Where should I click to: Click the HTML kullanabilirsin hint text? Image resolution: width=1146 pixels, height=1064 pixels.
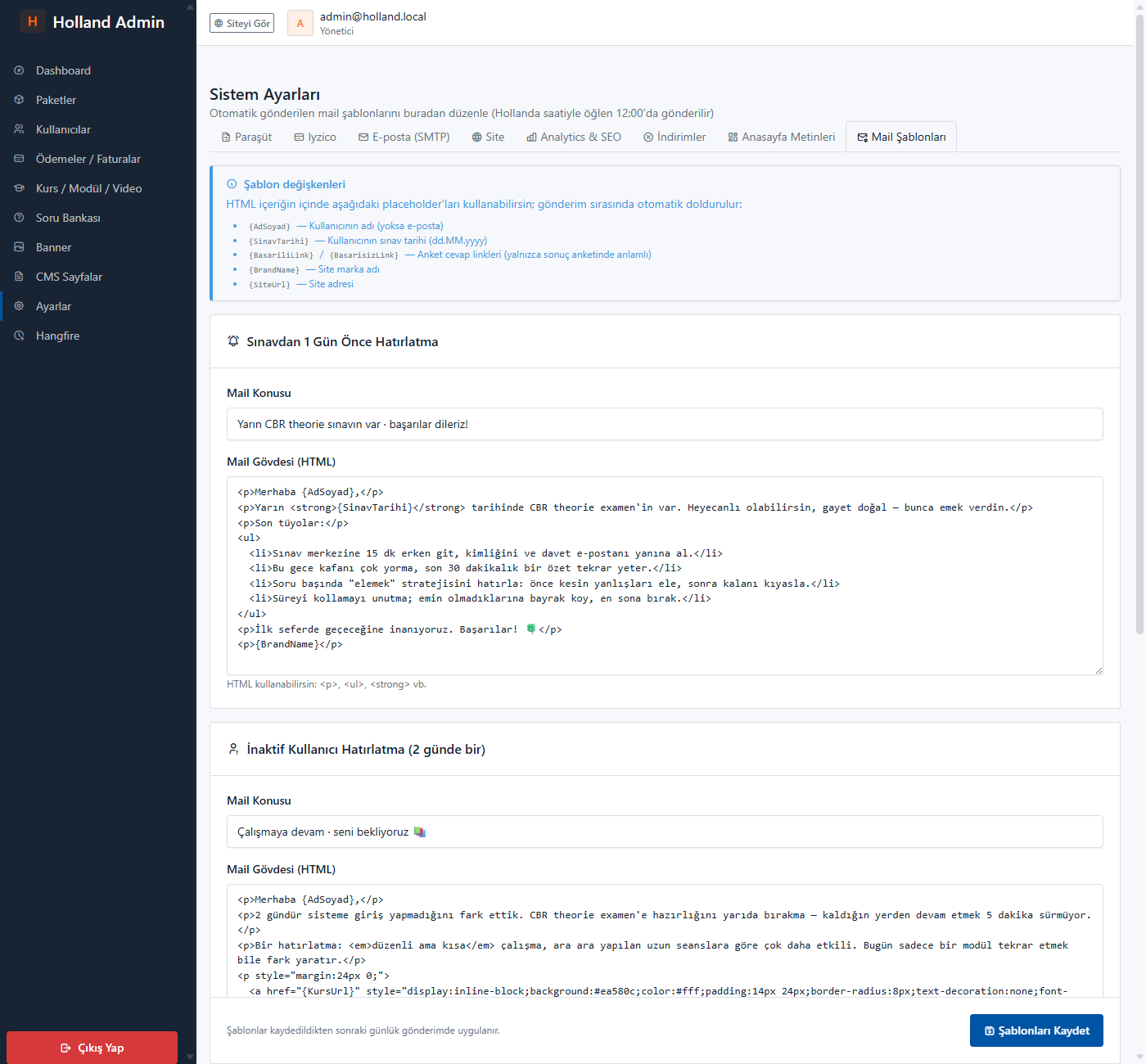coord(327,684)
